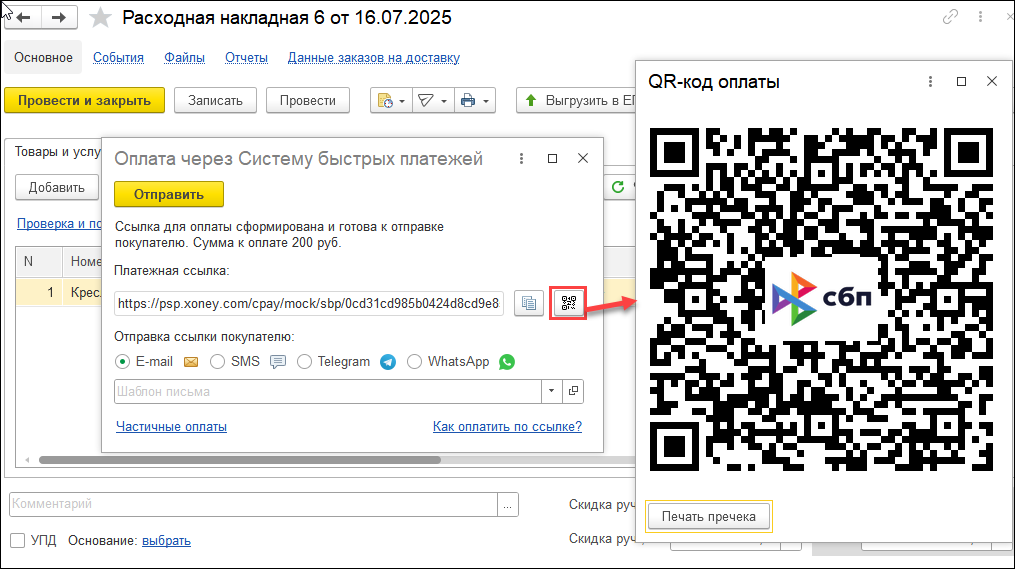Open the Отчеты tab
Image resolution: width=1015 pixels, height=569 pixels.
coord(247,58)
